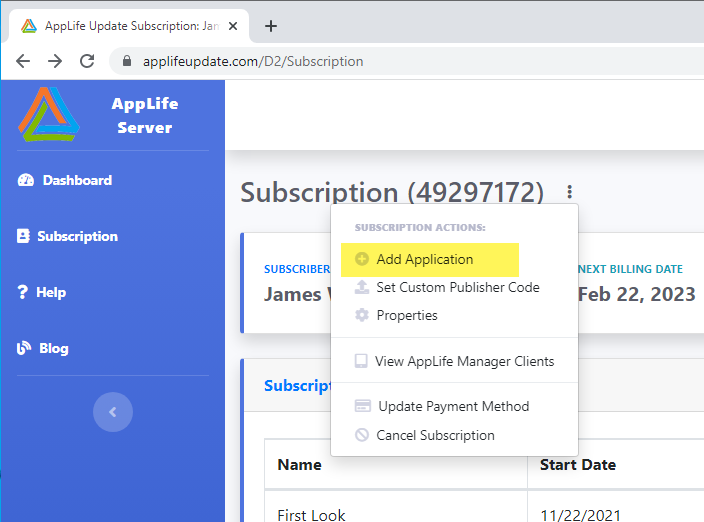The image size is (704, 522).
Task: Click the plus icon beside Add Application
Action: [362, 259]
